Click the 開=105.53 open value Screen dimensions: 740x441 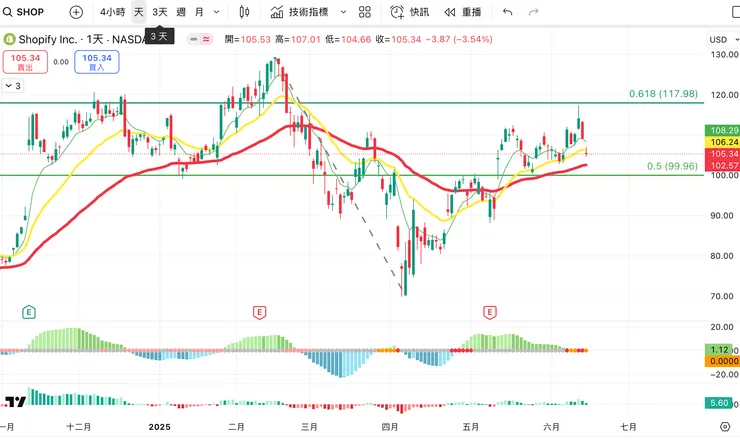coord(248,40)
